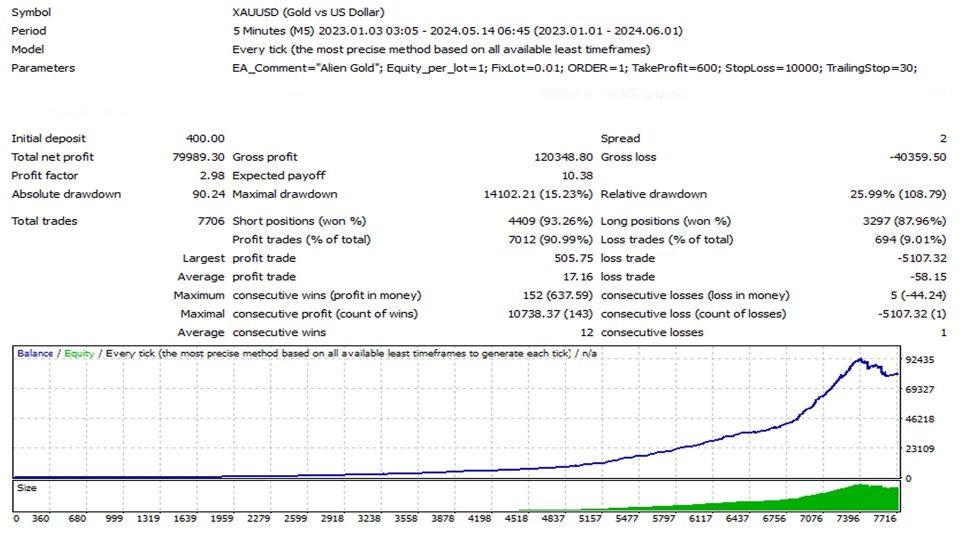
Task: Select Maximal drawdown value 14102.21 (15.23%)
Action: (x=538, y=194)
